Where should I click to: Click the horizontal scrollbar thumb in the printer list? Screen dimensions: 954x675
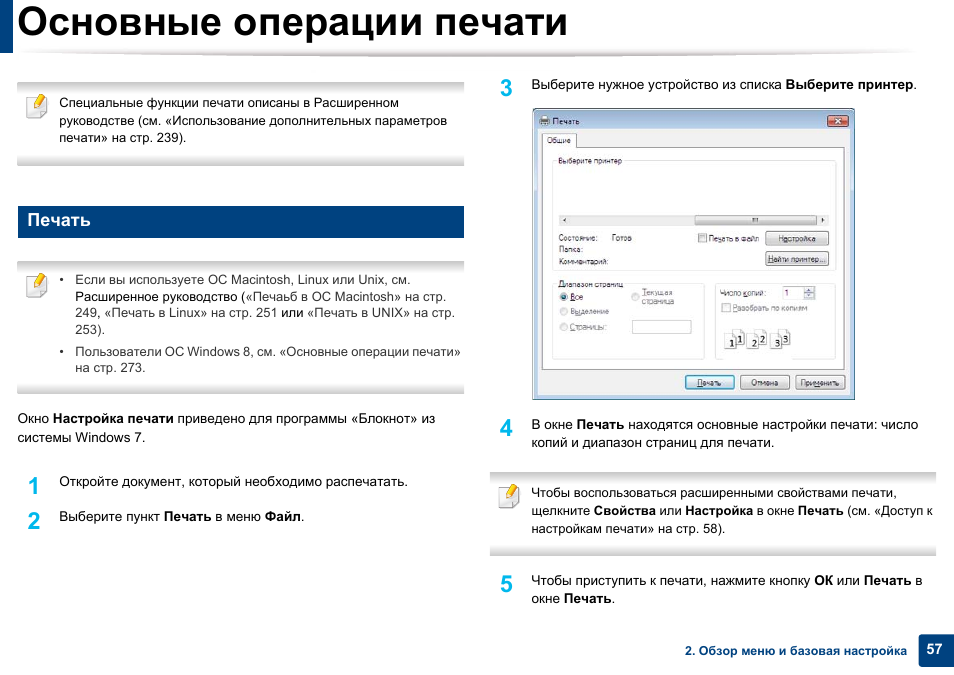[x=755, y=219]
